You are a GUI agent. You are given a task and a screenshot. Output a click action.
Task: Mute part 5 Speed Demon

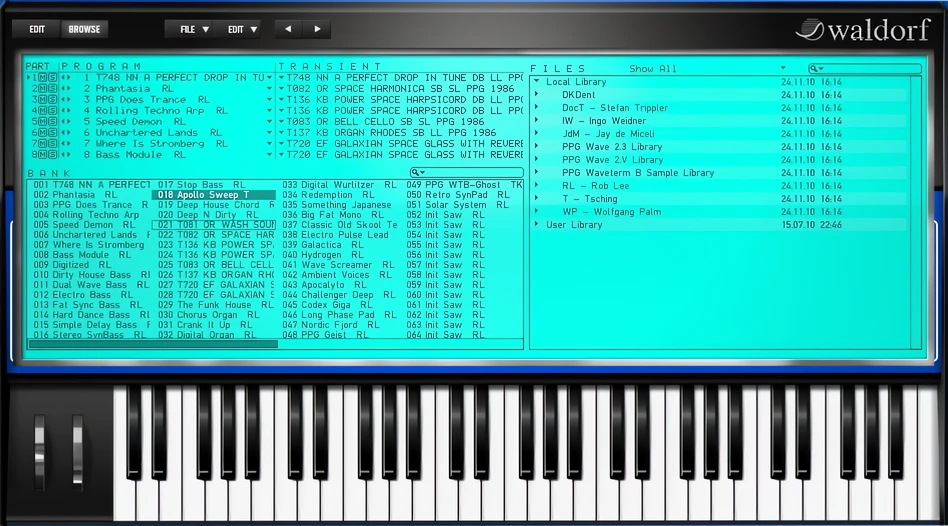point(43,122)
